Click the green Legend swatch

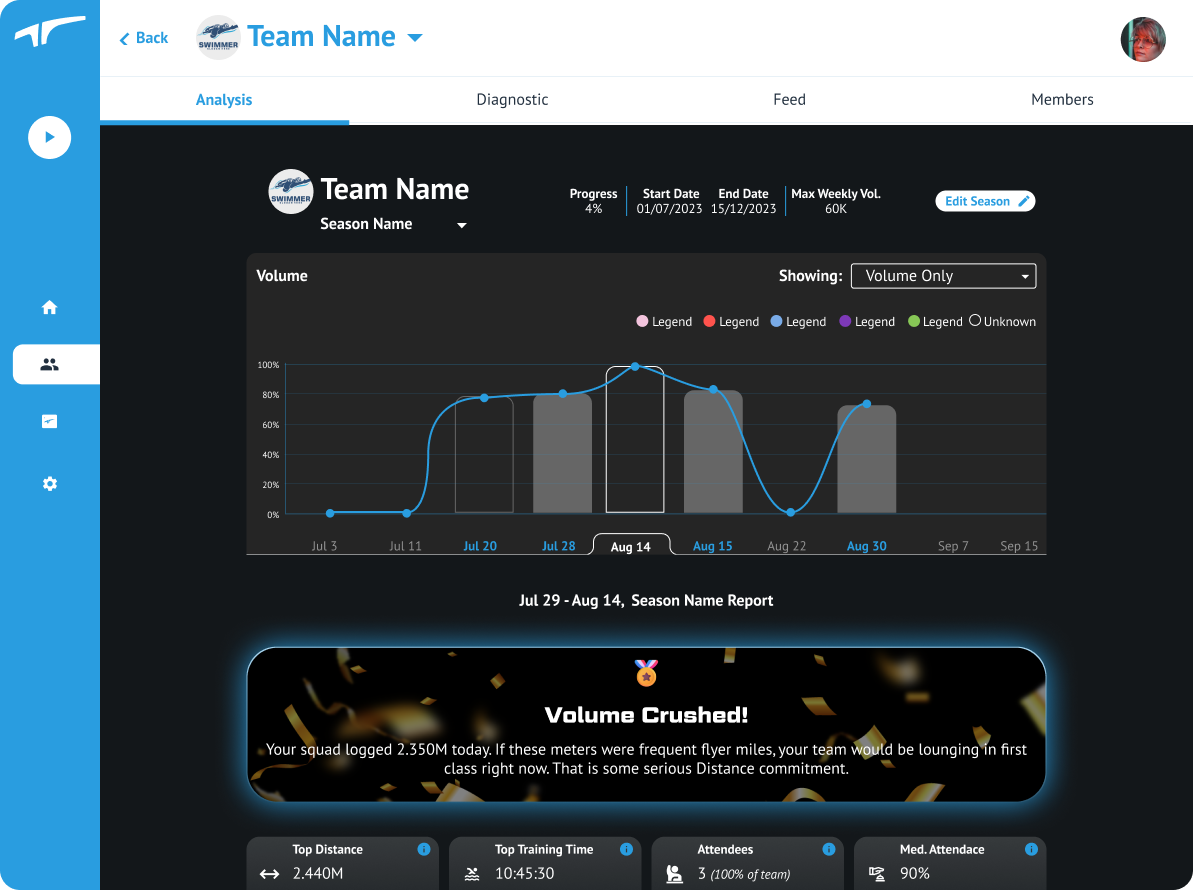(914, 321)
